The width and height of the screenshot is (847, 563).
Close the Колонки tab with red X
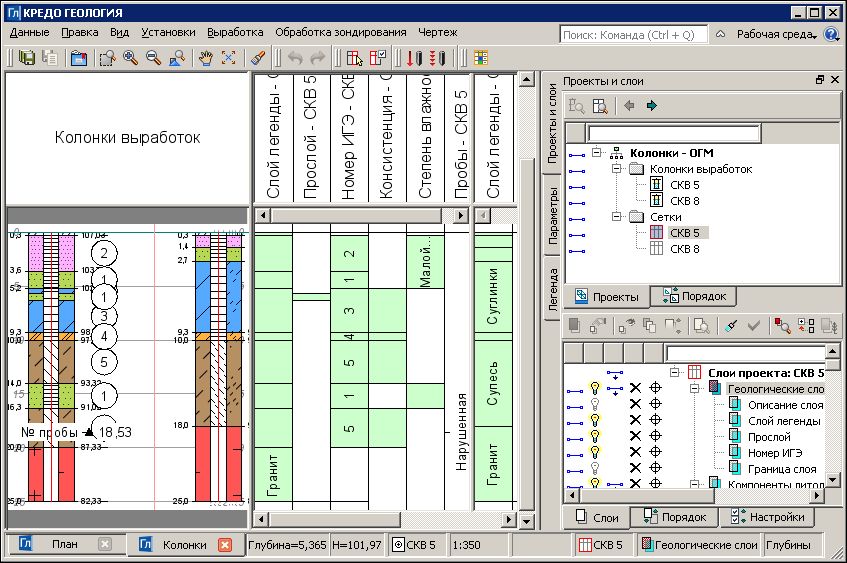(x=225, y=545)
